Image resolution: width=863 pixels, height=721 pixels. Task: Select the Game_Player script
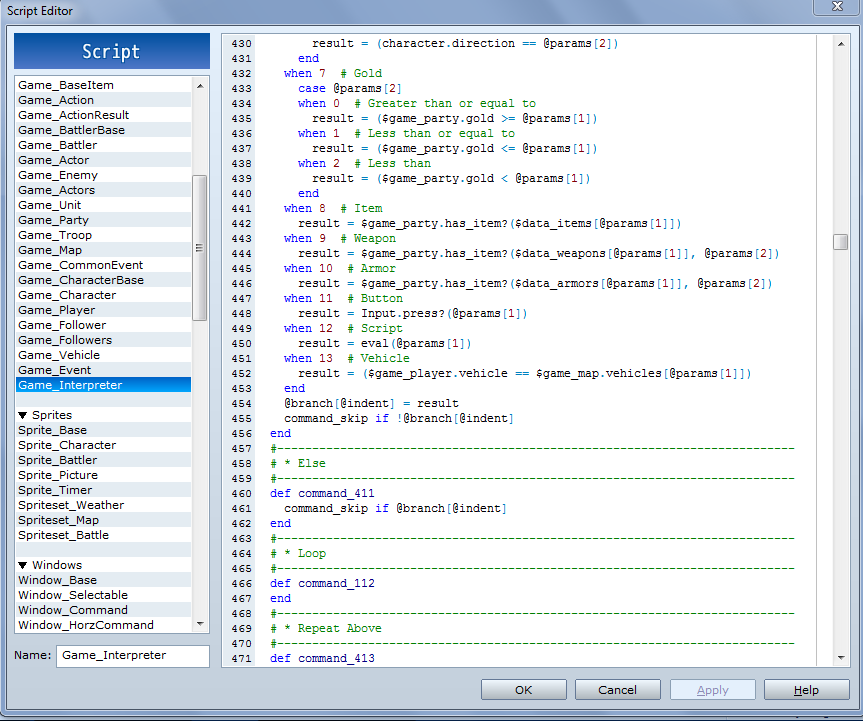point(57,310)
